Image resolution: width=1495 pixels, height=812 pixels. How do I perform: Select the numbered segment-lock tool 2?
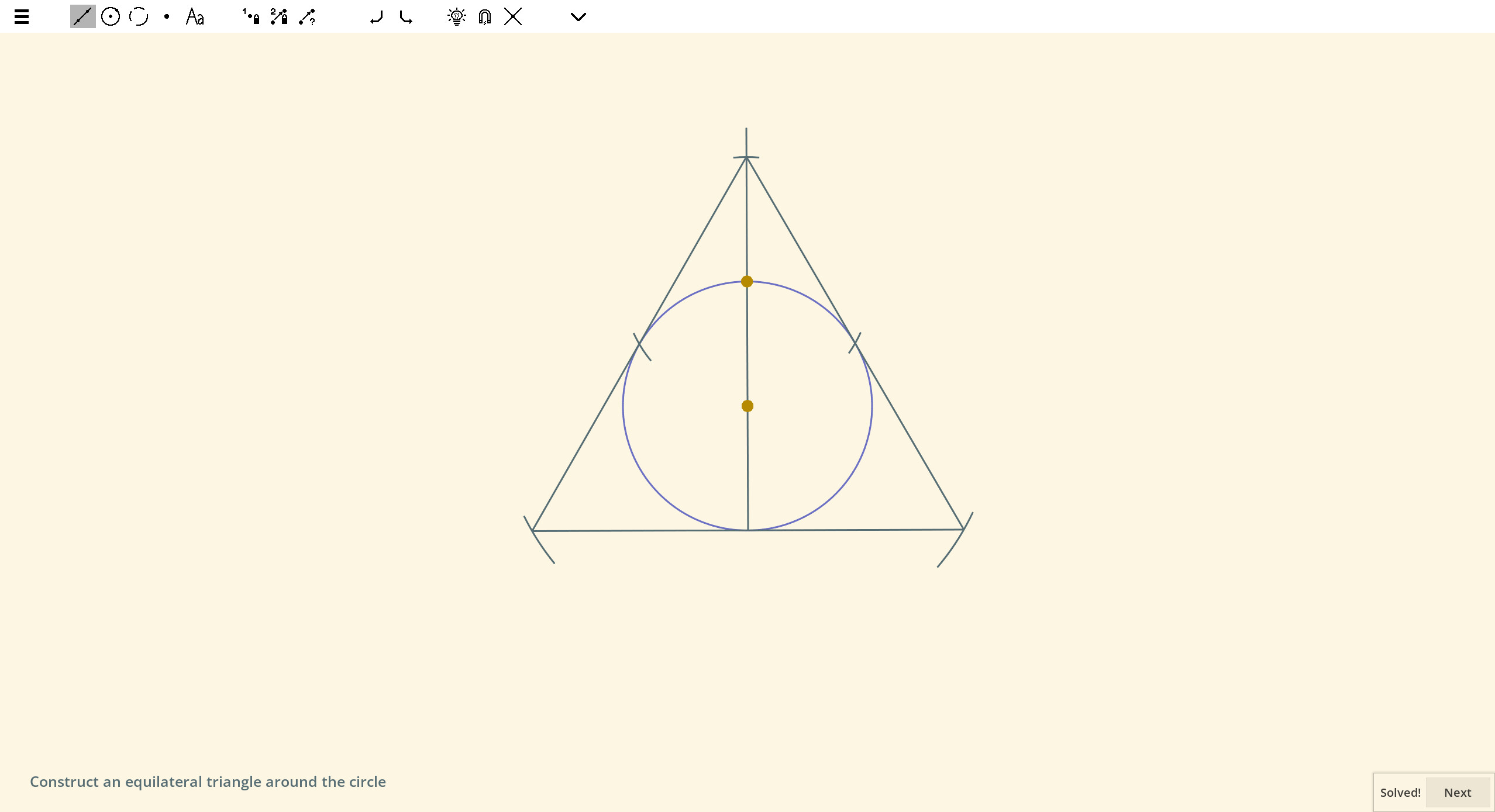click(x=278, y=16)
